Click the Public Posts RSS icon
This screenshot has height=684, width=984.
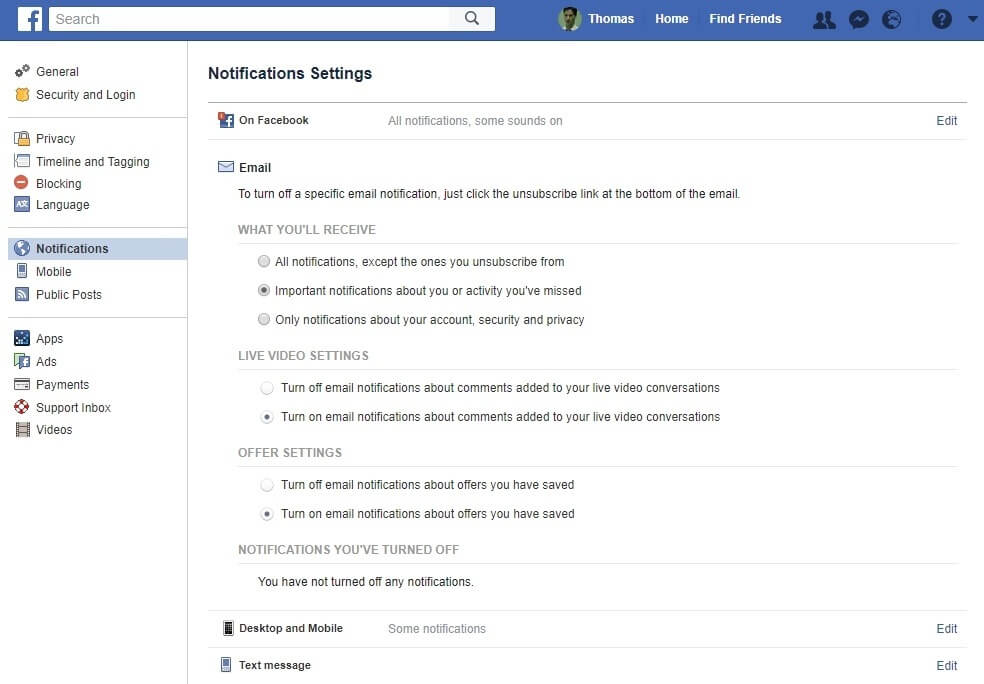(x=22, y=294)
